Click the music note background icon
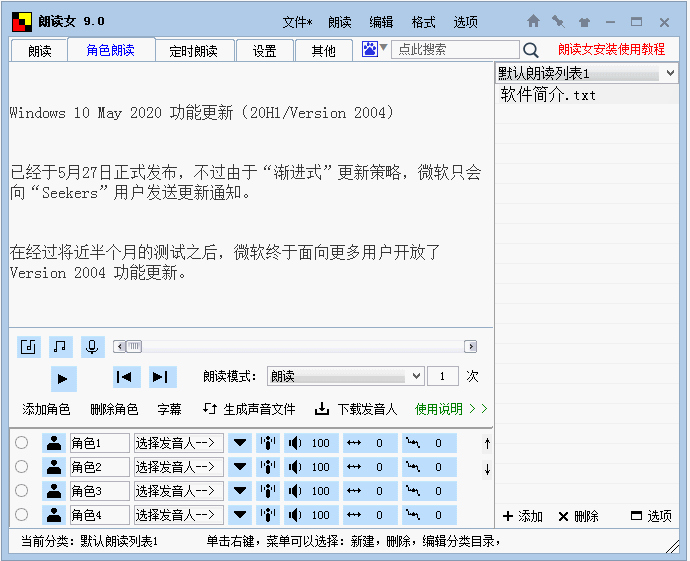This screenshot has width=690, height=561. pyautogui.click(x=60, y=347)
